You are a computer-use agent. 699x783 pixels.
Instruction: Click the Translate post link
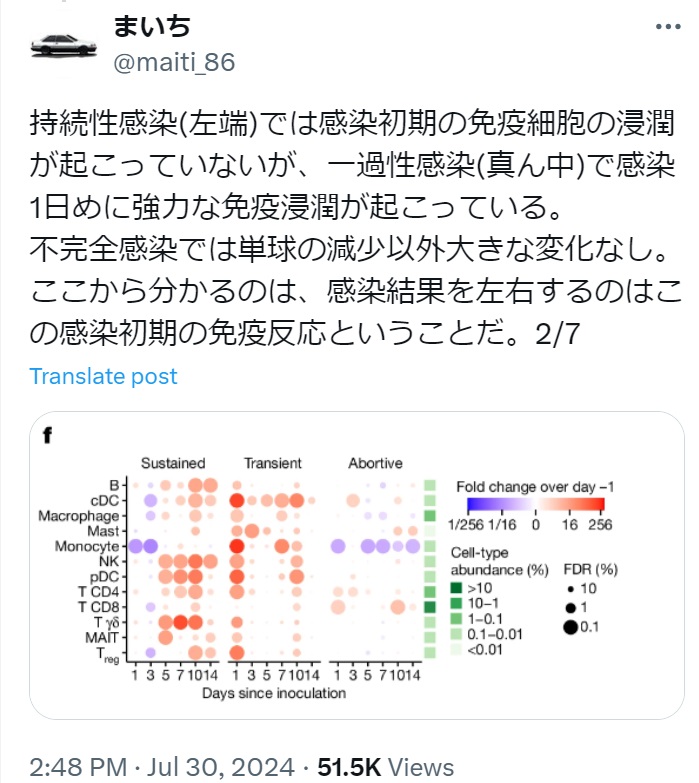coord(103,376)
